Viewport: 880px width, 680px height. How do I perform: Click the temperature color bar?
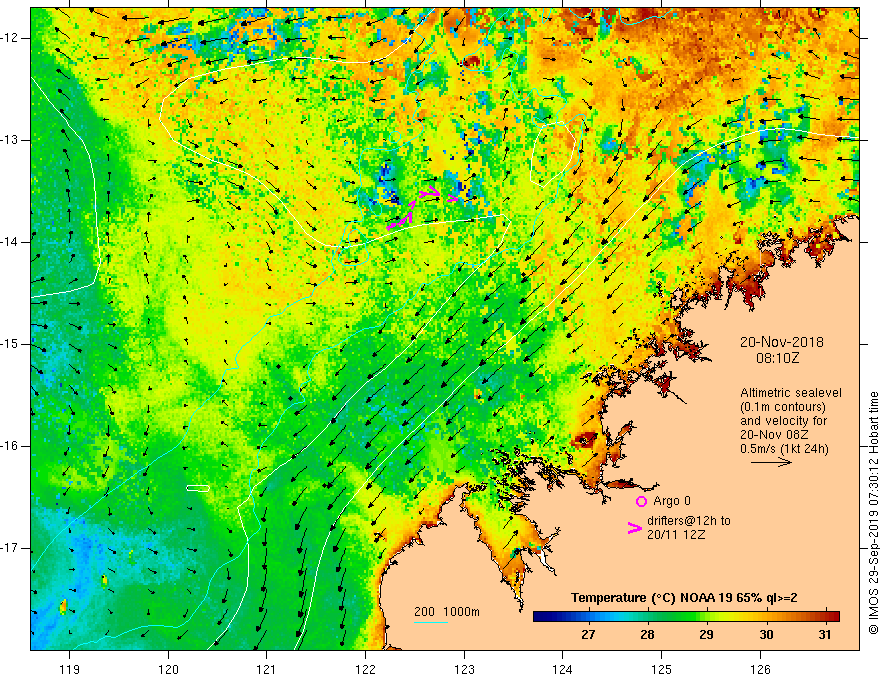[x=686, y=617]
